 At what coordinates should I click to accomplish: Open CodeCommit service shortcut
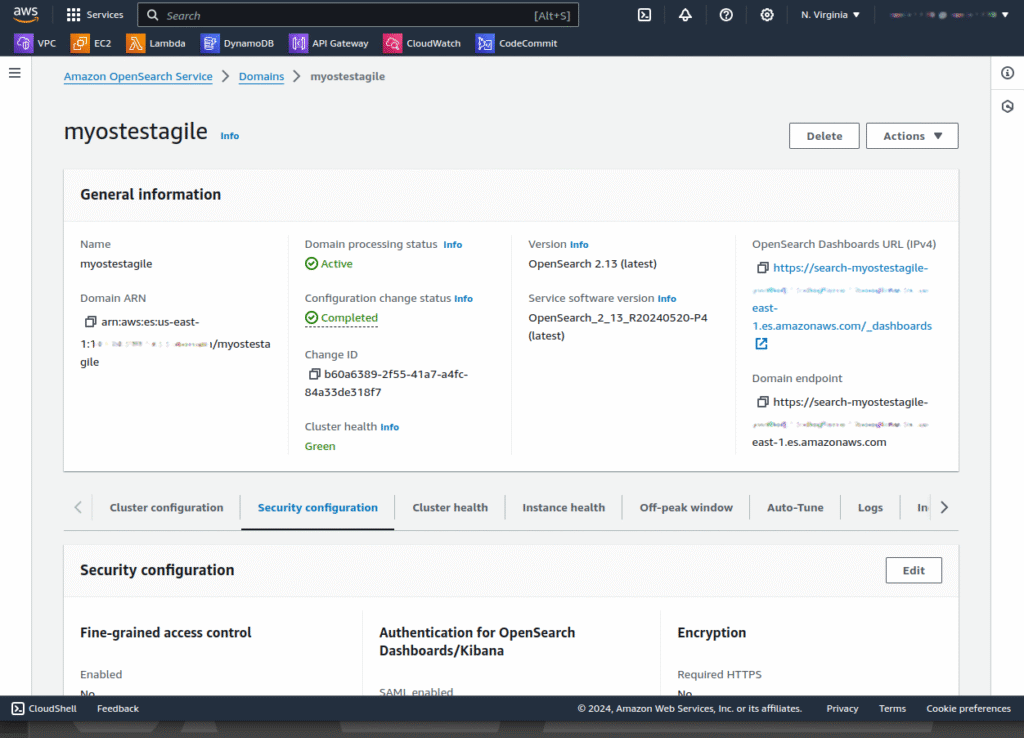pos(517,43)
